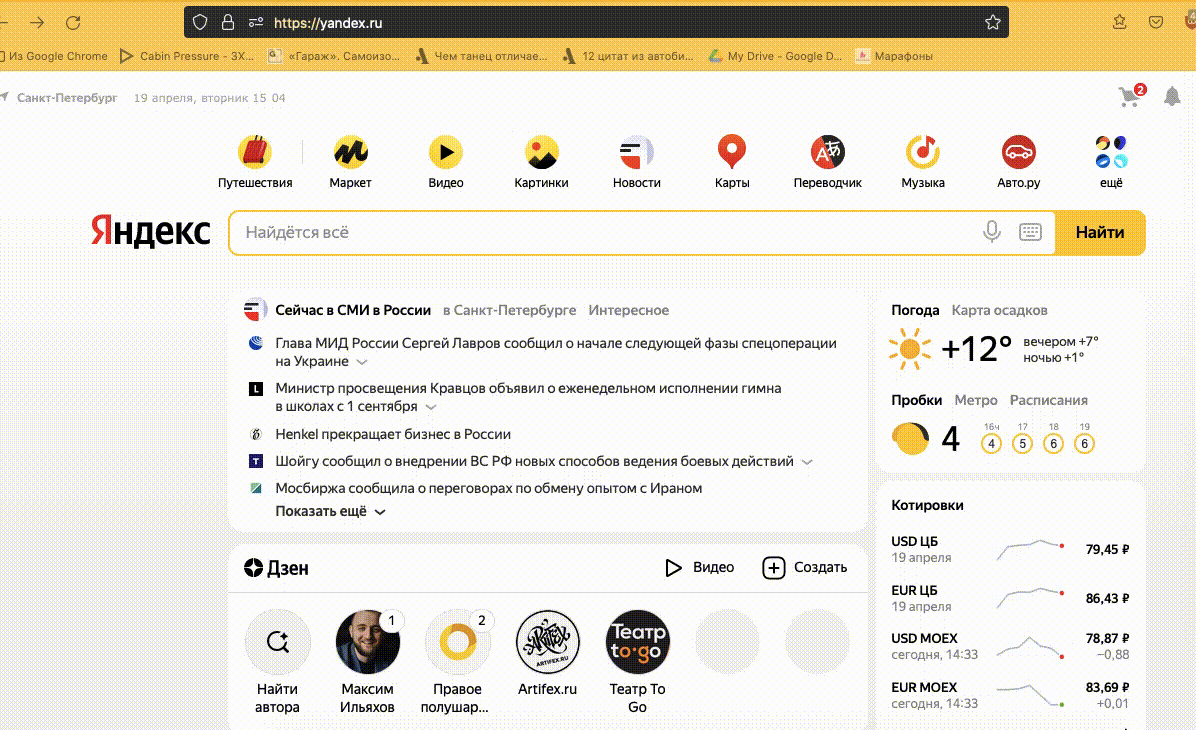Open 'Henkel прекращает бизнес в России' headline
The height and width of the screenshot is (730, 1196).
tap(393, 434)
